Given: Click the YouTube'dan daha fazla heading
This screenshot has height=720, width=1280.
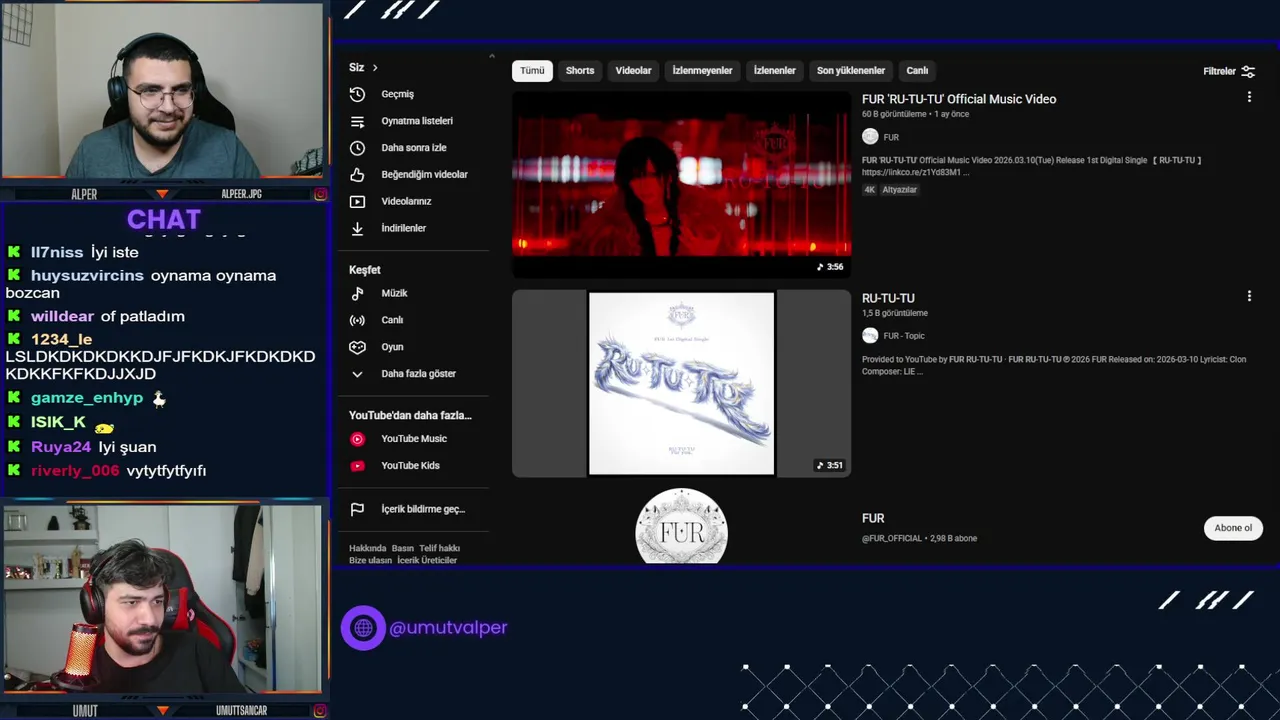Looking at the screenshot, I should (410, 415).
